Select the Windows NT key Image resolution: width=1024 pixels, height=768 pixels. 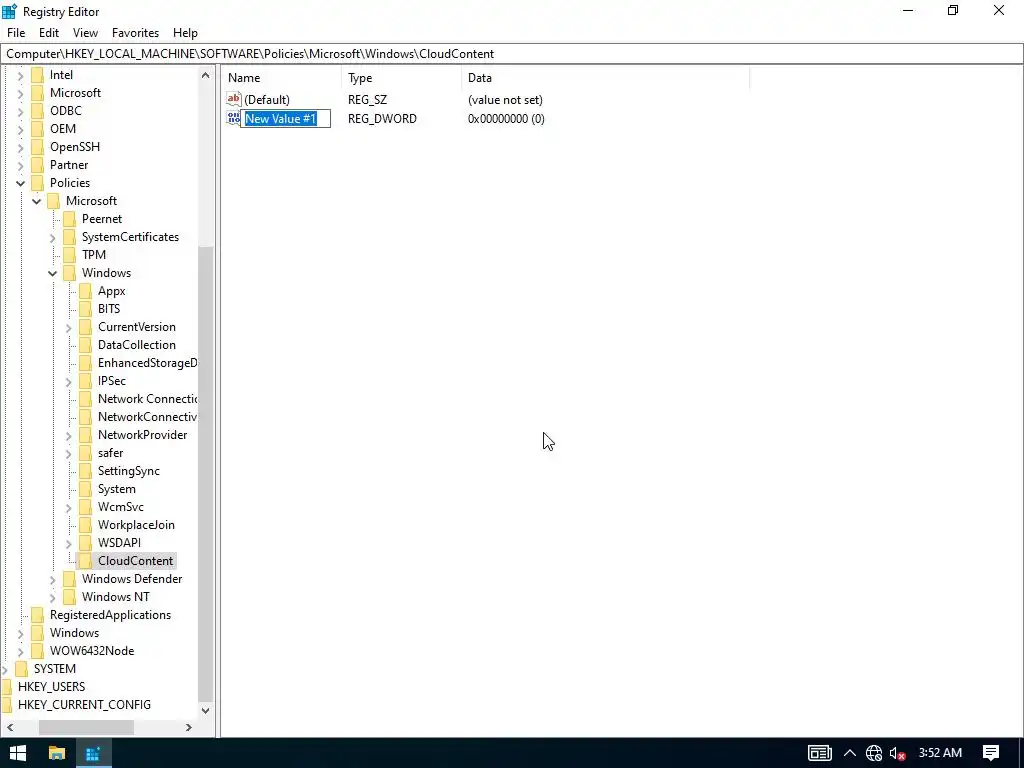tap(116, 597)
